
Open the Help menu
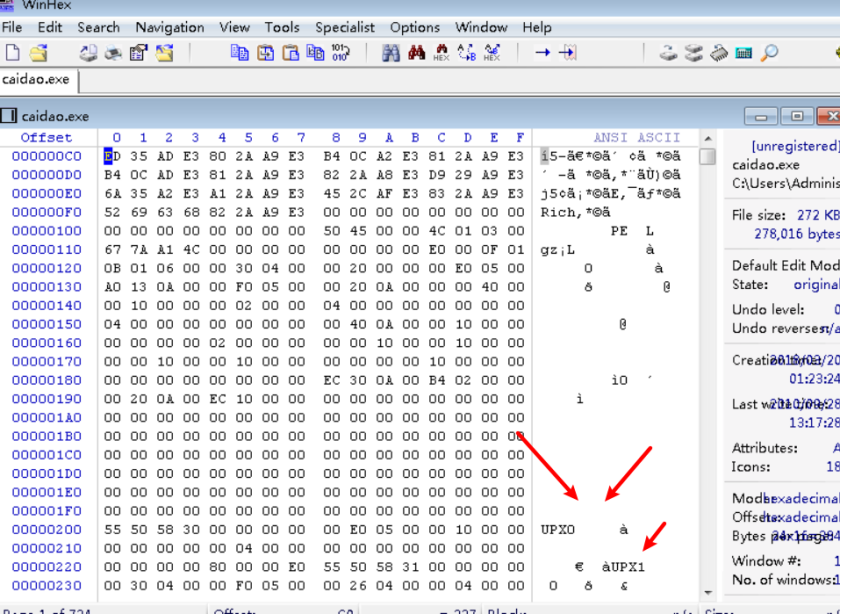pos(536,27)
